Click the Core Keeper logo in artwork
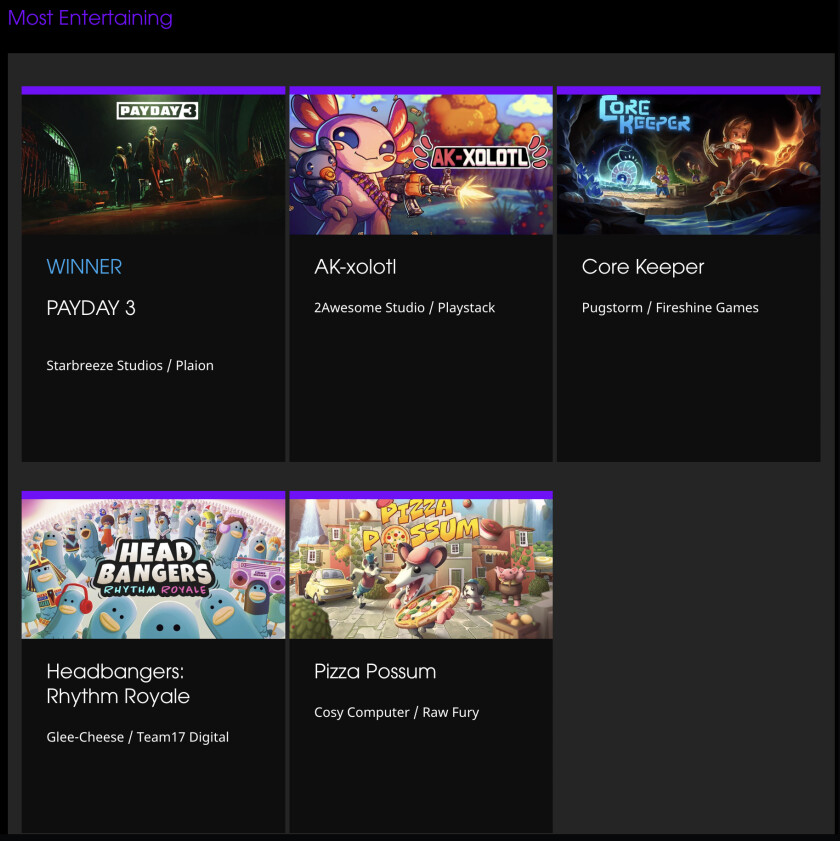 click(644, 115)
